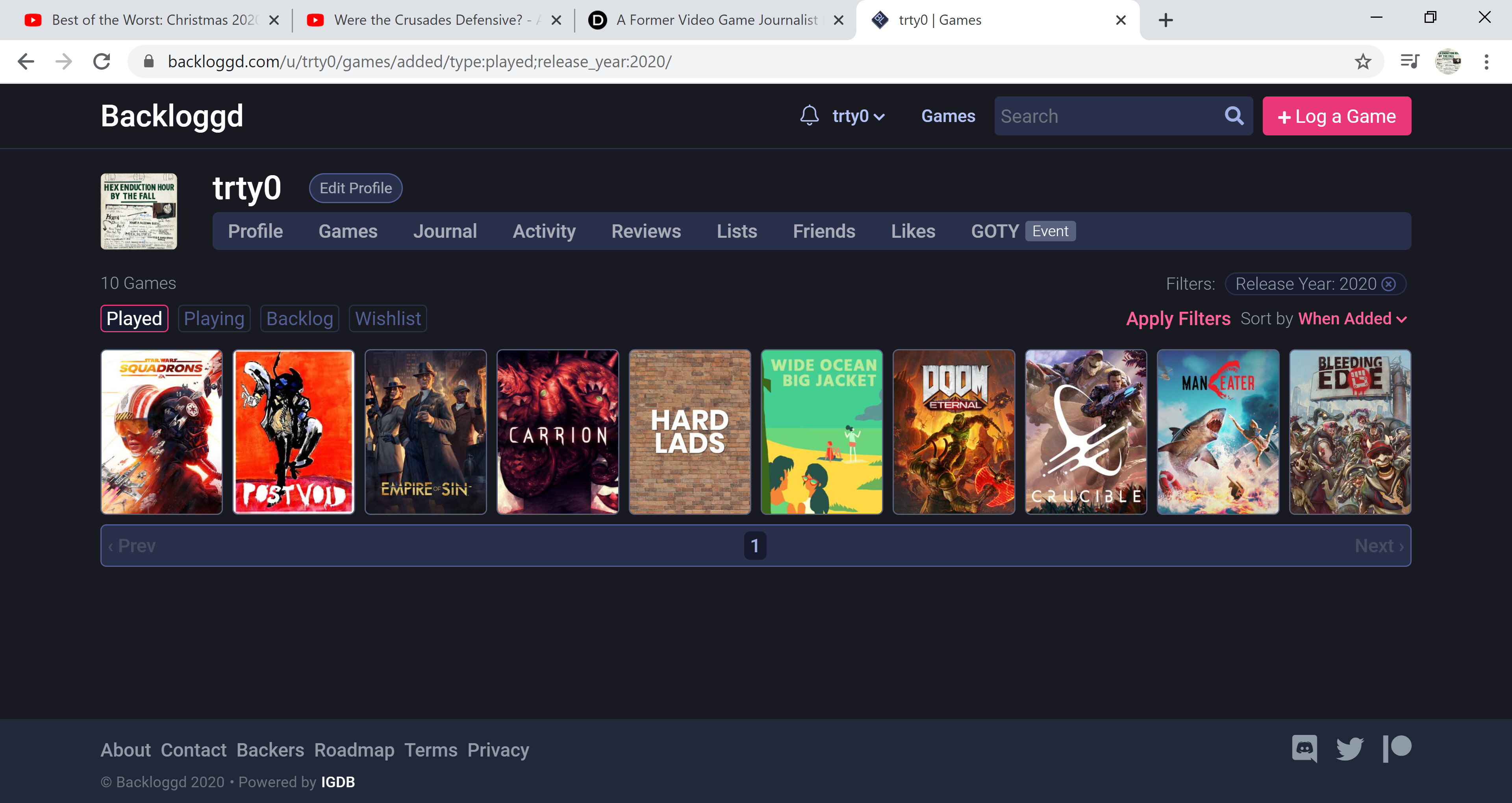Switch to the Backlog status filter
1512x803 pixels.
tap(299, 319)
